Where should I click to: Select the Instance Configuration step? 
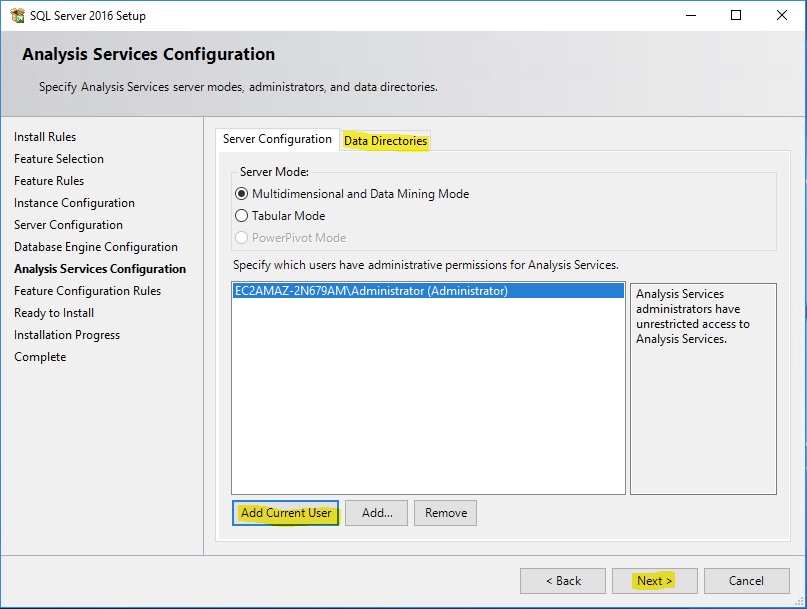(x=74, y=203)
